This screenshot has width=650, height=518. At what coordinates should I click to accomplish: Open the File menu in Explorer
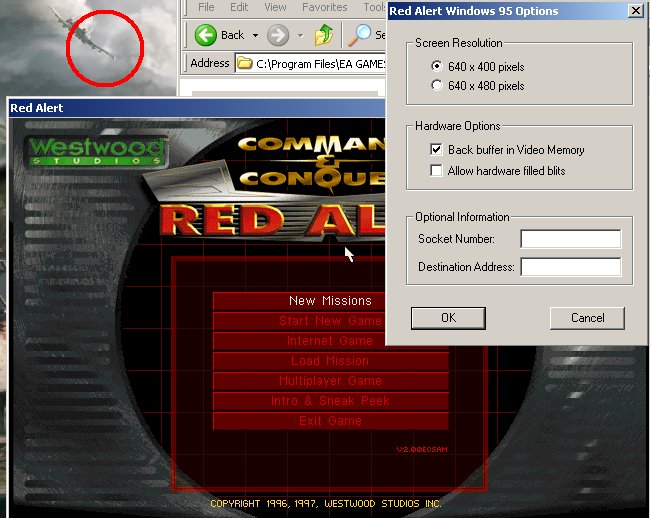pyautogui.click(x=206, y=7)
